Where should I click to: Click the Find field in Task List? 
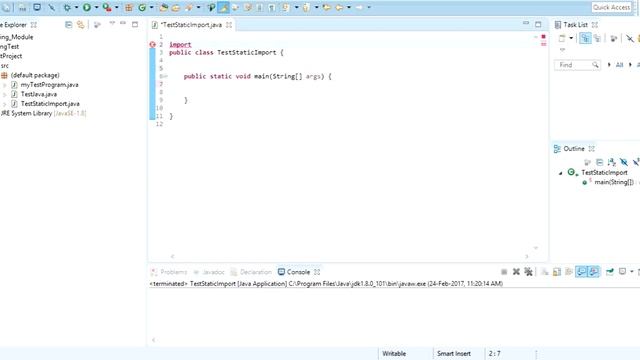coord(577,65)
